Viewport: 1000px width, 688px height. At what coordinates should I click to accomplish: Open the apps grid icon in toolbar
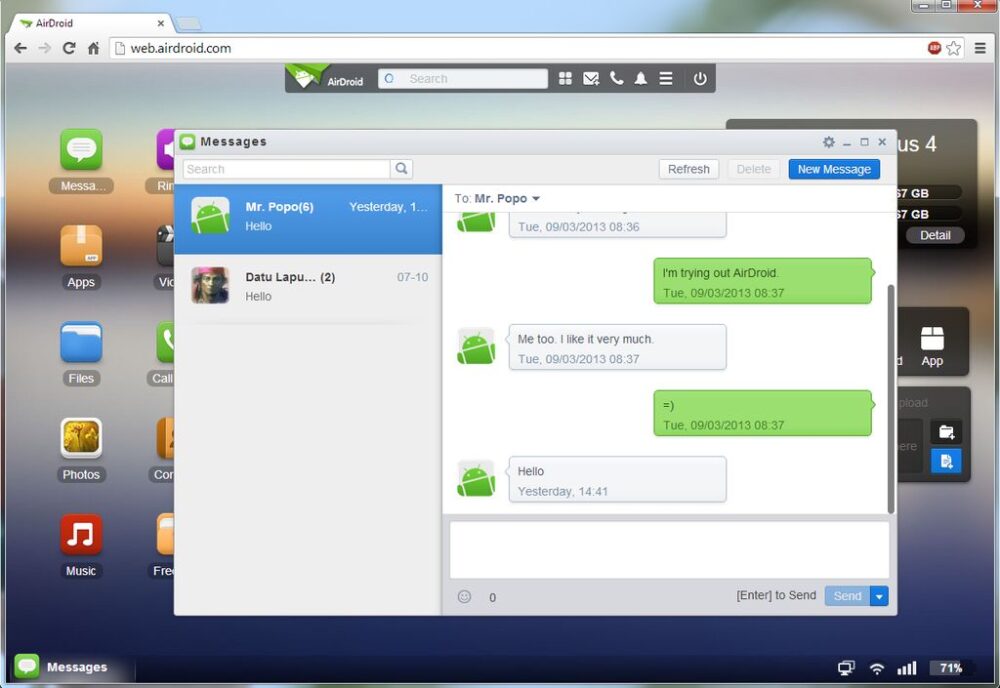pyautogui.click(x=566, y=78)
